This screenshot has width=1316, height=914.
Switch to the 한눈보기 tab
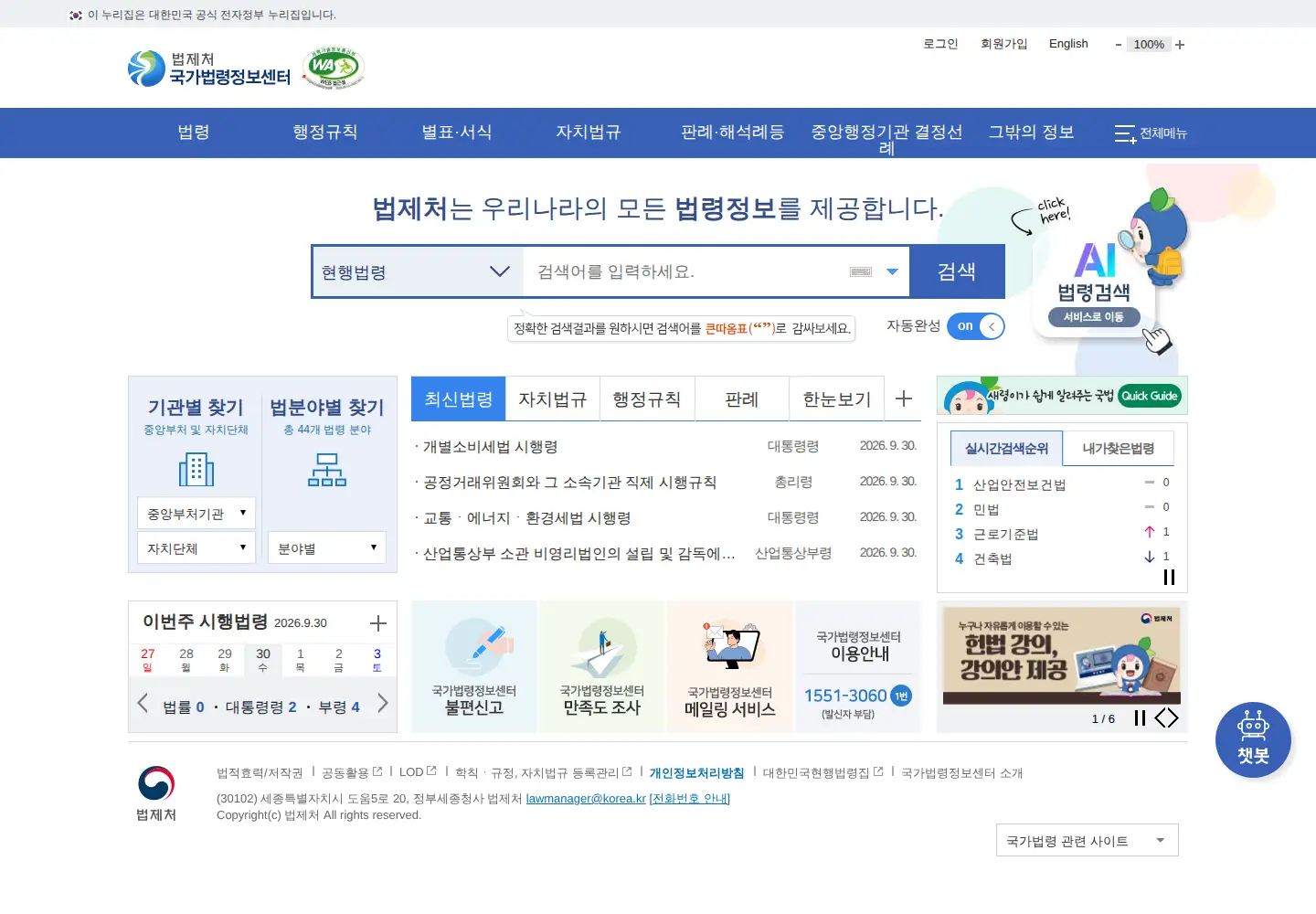(837, 399)
